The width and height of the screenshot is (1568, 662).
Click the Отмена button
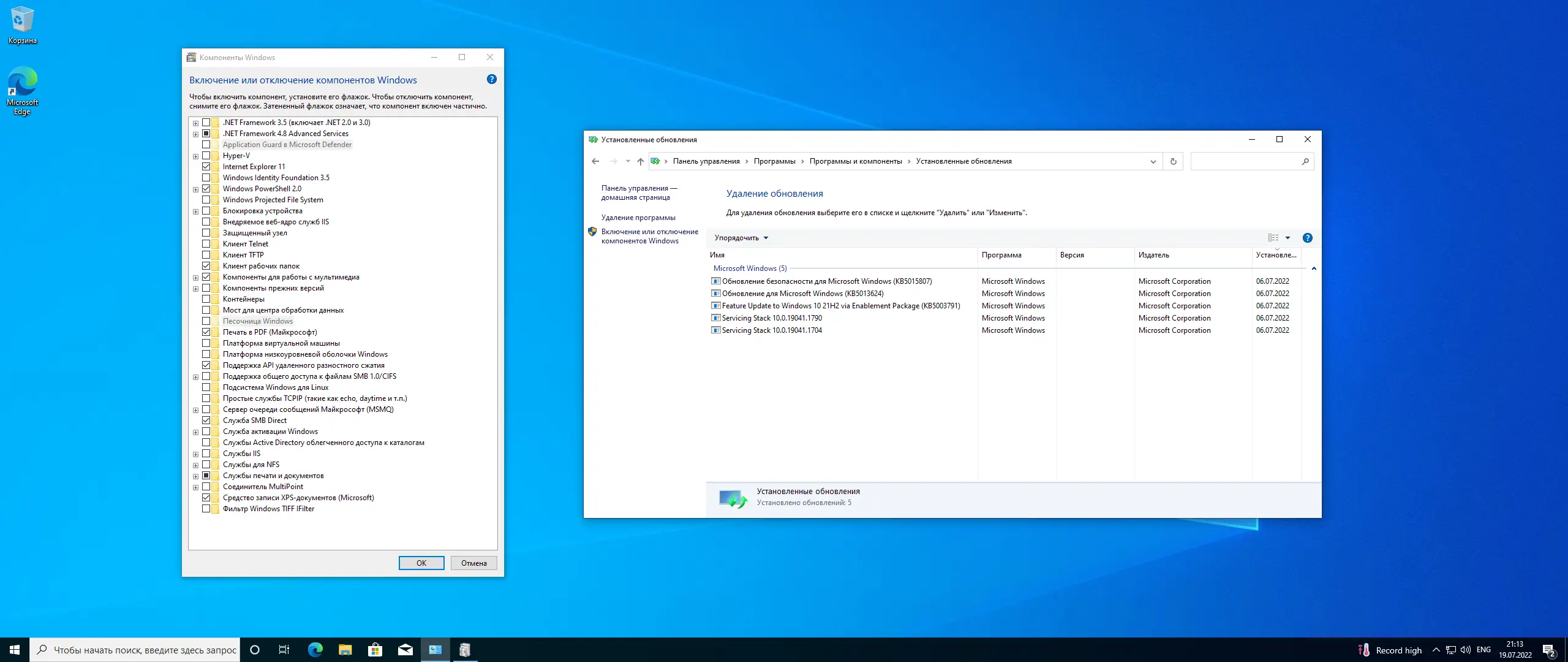pos(473,563)
